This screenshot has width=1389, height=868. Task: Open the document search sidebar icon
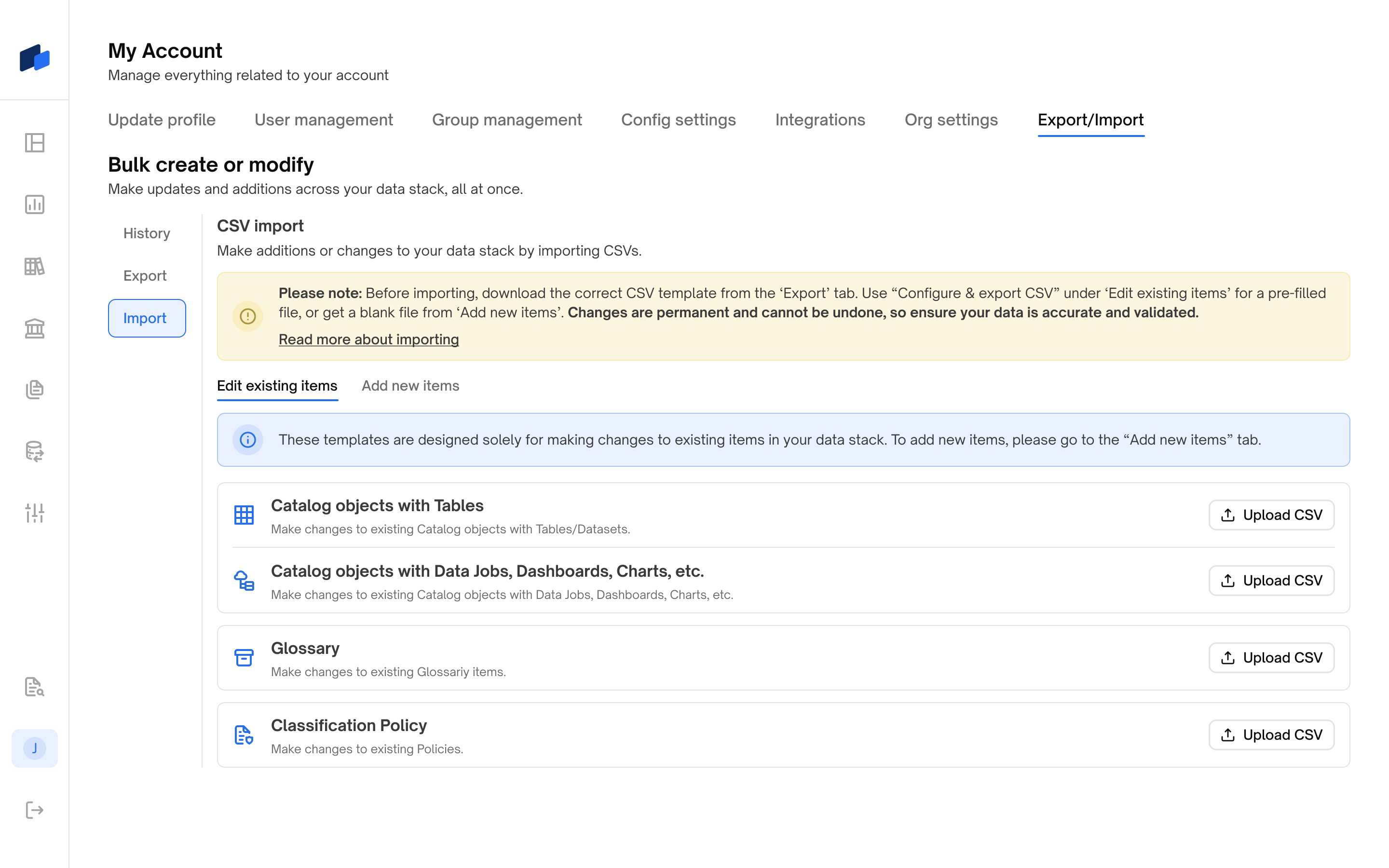34,687
